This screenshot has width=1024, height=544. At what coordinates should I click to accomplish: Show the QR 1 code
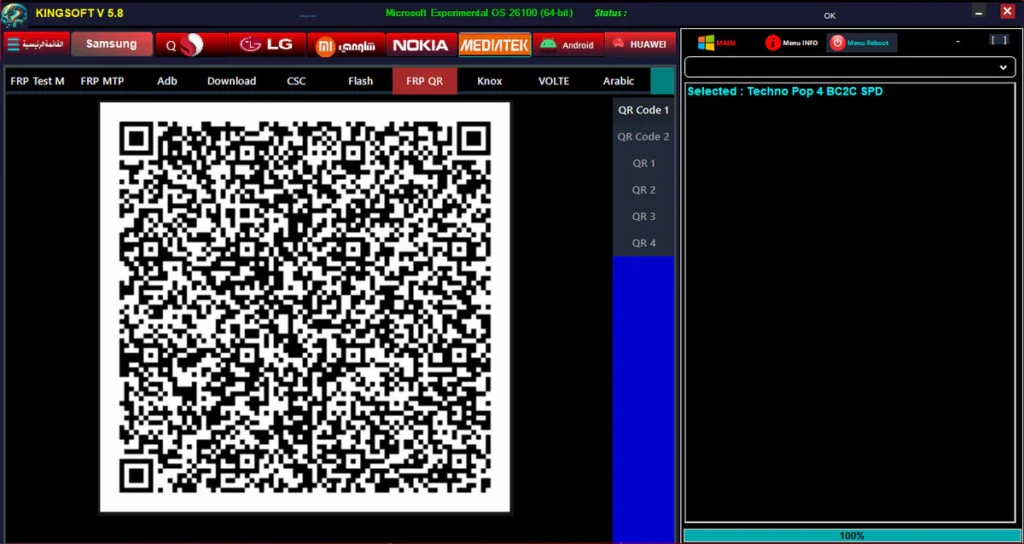click(x=644, y=163)
